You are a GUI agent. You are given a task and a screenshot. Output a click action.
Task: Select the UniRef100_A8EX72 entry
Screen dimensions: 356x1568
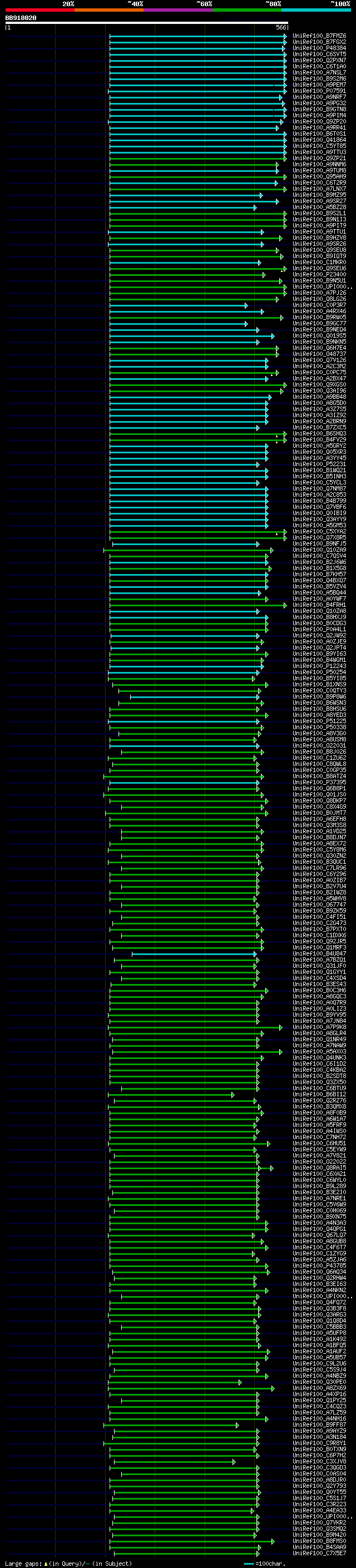[x=319, y=844]
